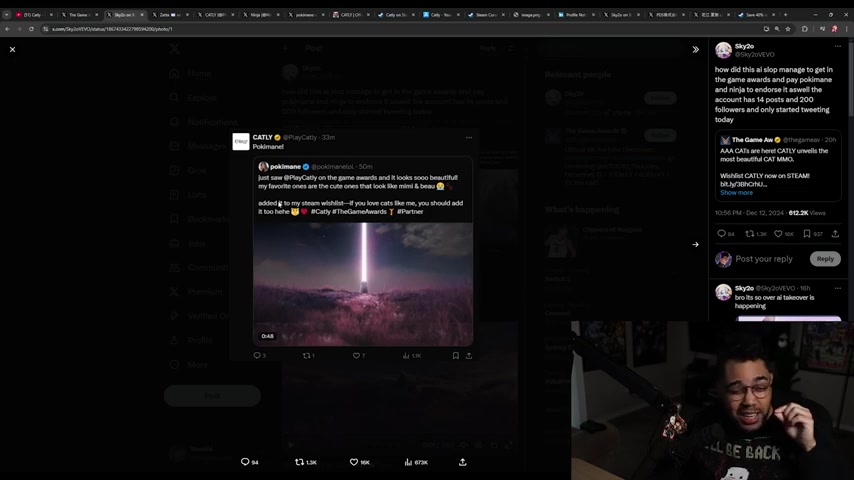The image size is (854, 480).
Task: Open The Game Awards quoted post header
Action: click(x=776, y=140)
